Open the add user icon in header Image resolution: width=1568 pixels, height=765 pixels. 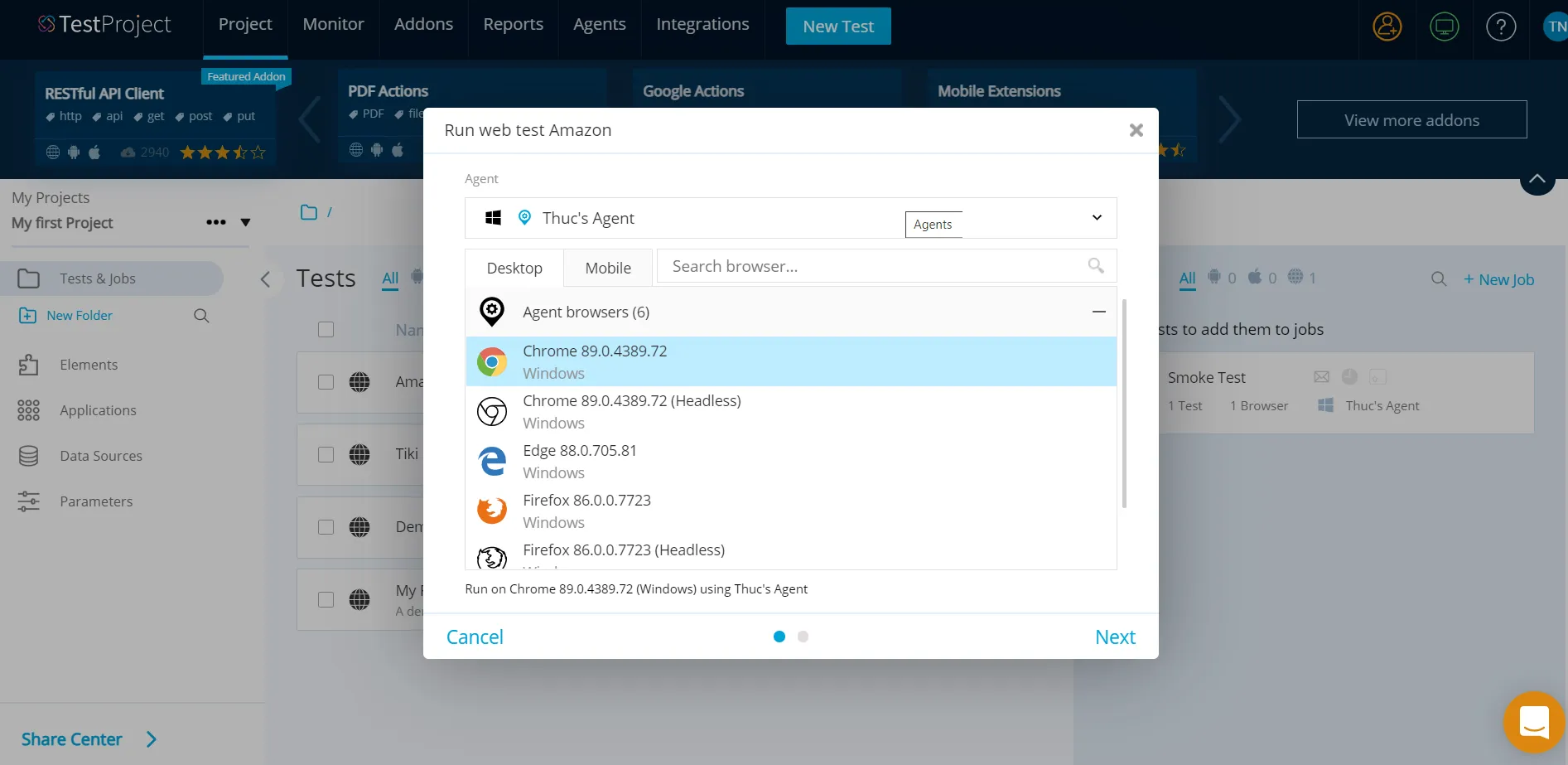[x=1387, y=27]
